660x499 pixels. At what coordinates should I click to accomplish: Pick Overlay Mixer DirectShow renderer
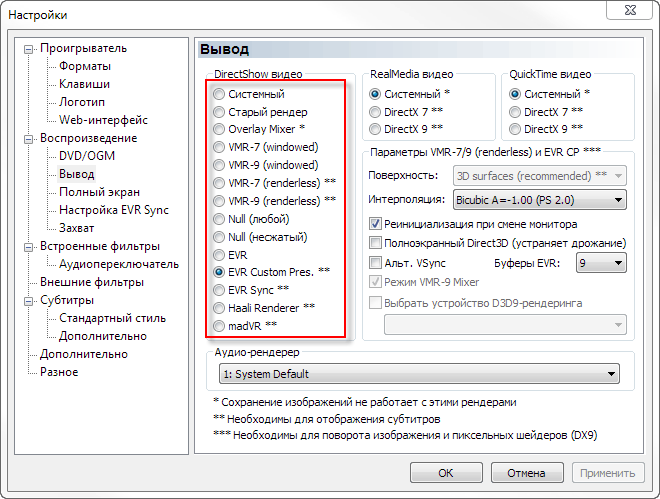pyautogui.click(x=220, y=129)
